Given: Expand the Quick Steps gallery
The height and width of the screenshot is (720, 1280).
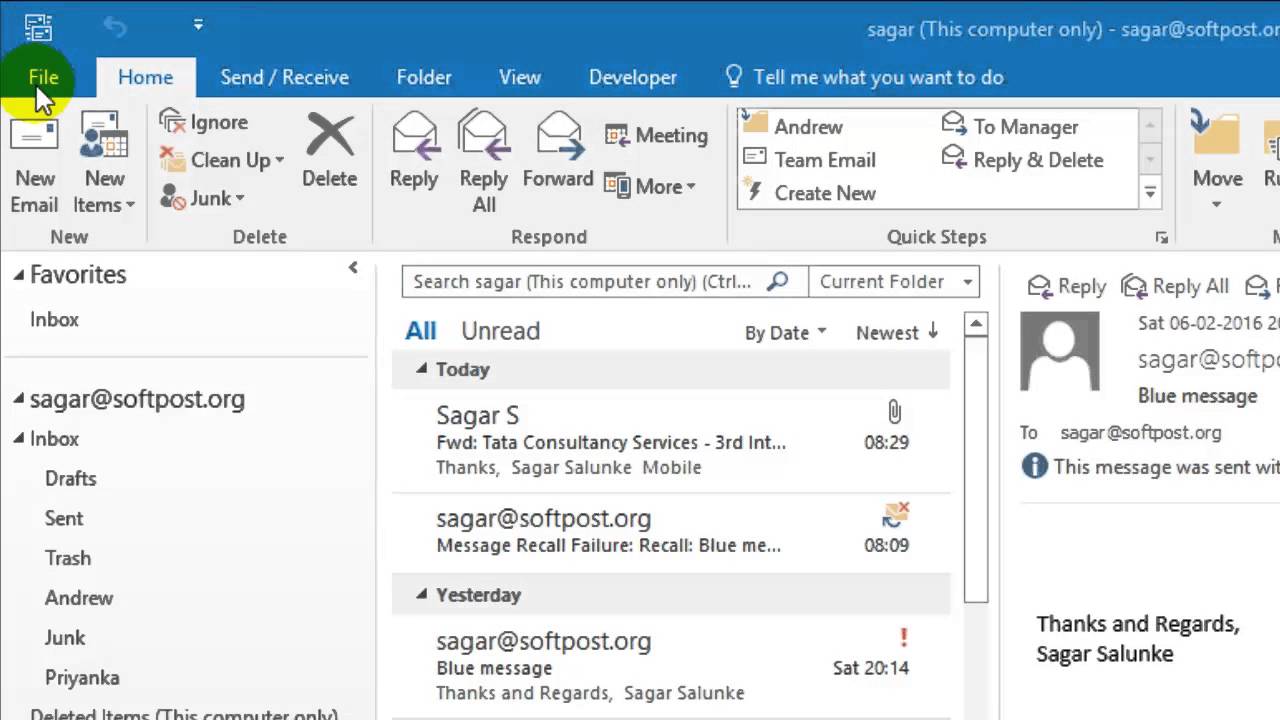Looking at the screenshot, I should pyautogui.click(x=1150, y=193).
